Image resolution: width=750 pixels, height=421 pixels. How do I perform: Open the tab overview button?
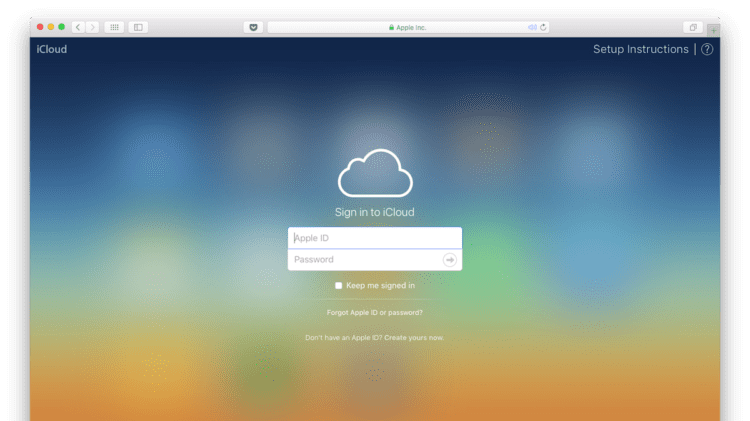click(x=692, y=27)
